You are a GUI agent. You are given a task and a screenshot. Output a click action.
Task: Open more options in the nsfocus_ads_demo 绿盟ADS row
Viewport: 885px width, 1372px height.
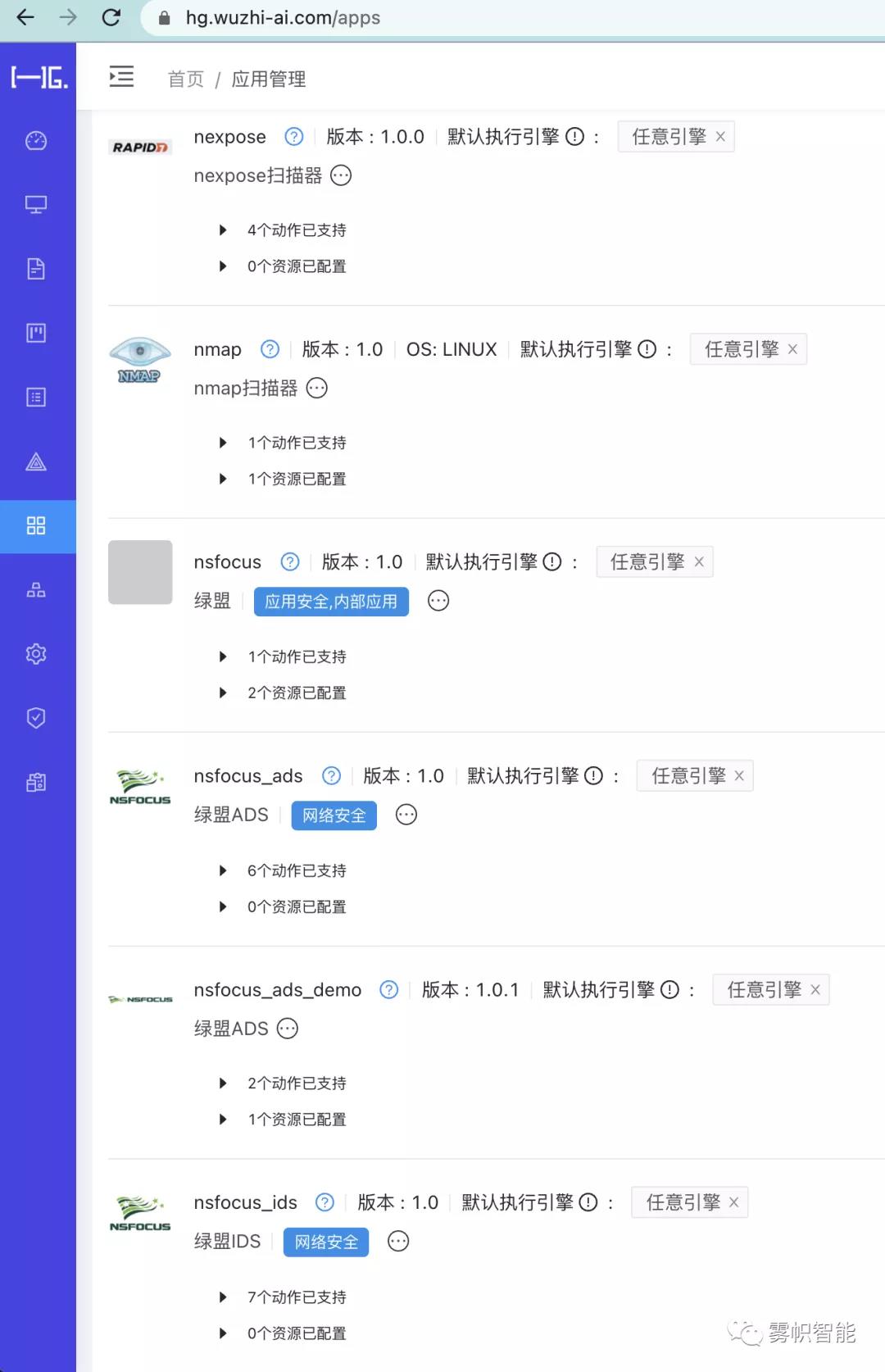(x=288, y=1029)
